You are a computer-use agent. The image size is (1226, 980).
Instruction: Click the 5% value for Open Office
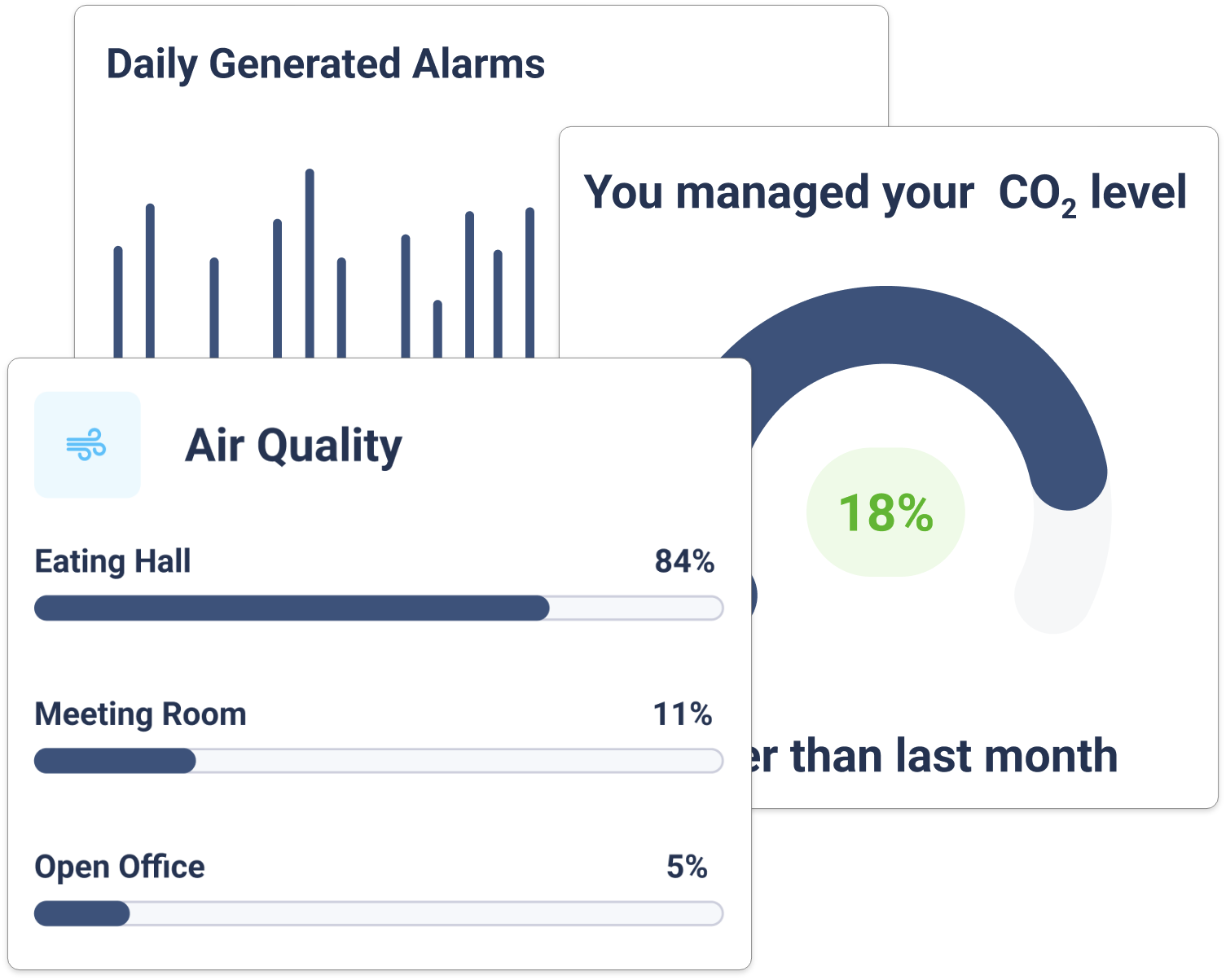point(687,867)
